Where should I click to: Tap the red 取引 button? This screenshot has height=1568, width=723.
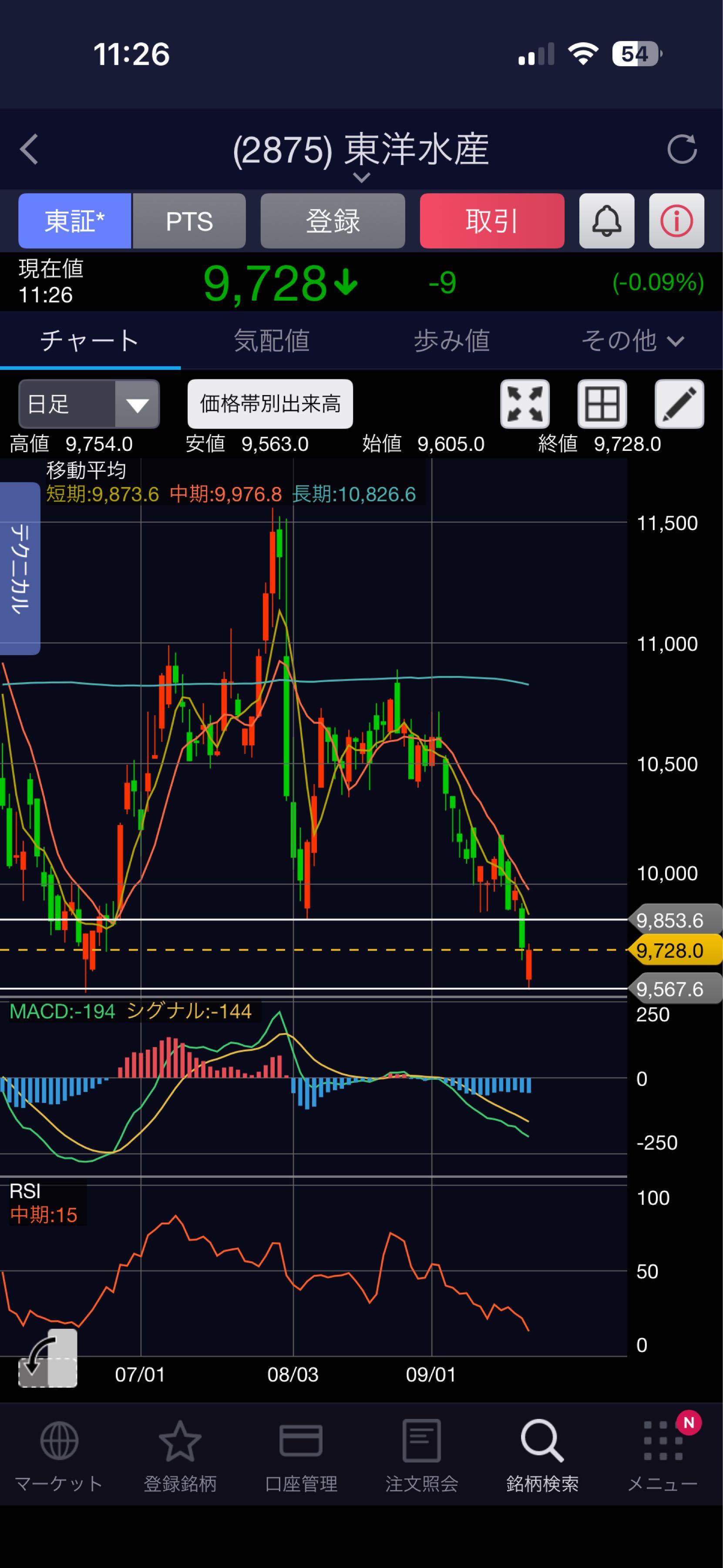[492, 221]
